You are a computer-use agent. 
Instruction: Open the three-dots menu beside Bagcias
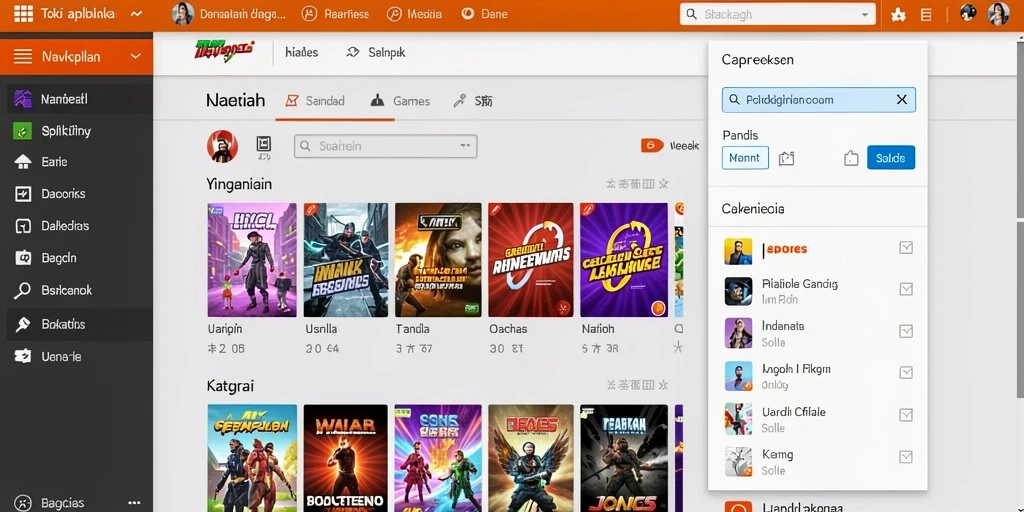click(x=135, y=503)
